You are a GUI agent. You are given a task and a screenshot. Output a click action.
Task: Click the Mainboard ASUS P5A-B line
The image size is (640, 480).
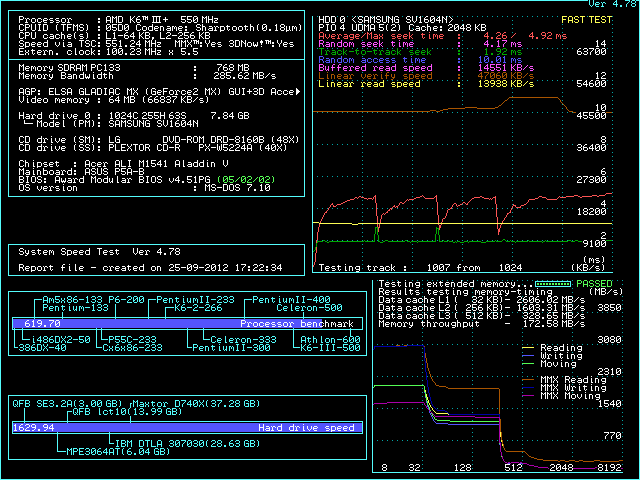pos(81,172)
